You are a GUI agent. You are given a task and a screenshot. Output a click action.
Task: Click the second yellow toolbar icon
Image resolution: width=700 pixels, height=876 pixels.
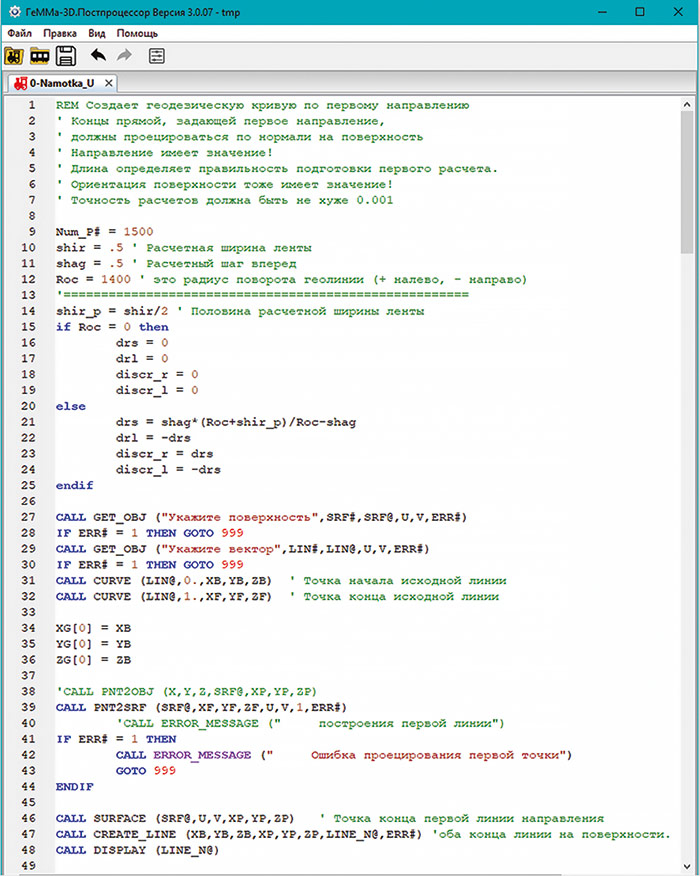(40, 56)
